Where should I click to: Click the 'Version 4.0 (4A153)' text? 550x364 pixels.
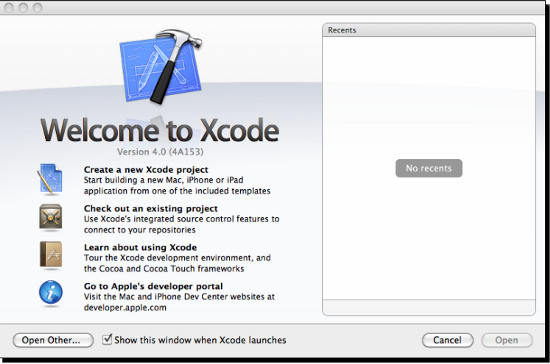point(160,152)
